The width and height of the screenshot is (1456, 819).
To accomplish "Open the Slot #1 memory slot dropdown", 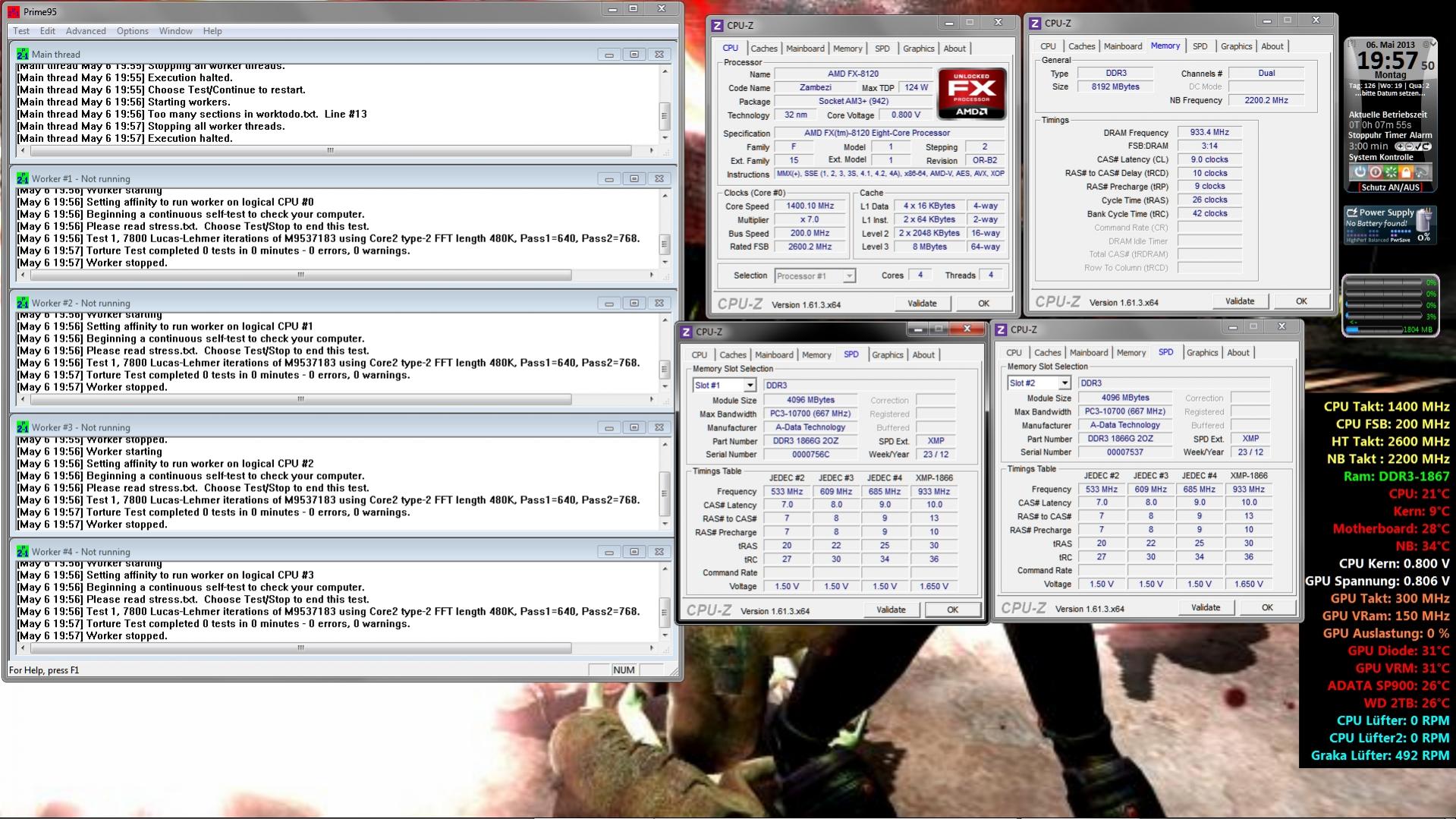I will pyautogui.click(x=749, y=386).
